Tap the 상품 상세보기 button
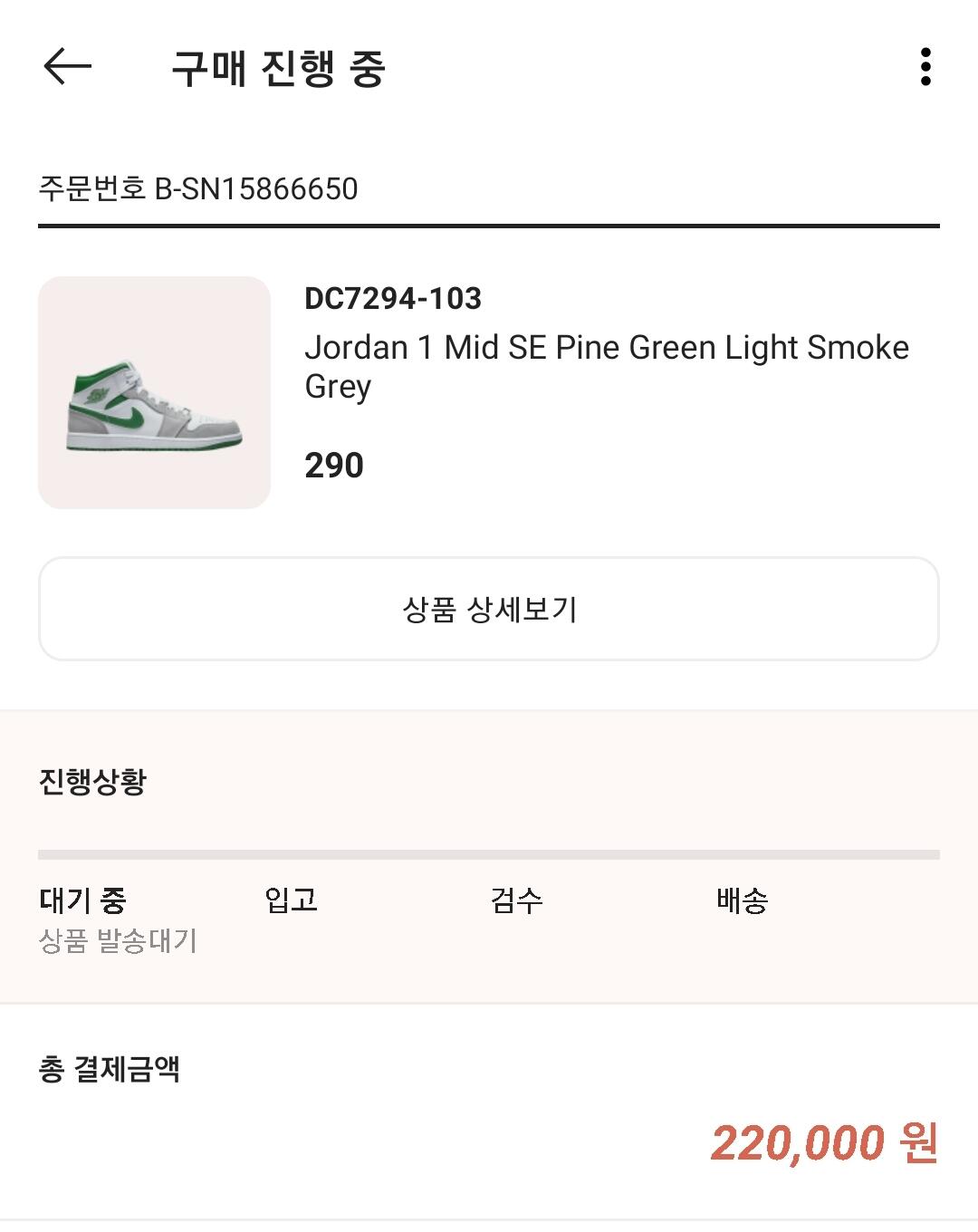This screenshot has height=1232, width=978. pyautogui.click(x=489, y=609)
